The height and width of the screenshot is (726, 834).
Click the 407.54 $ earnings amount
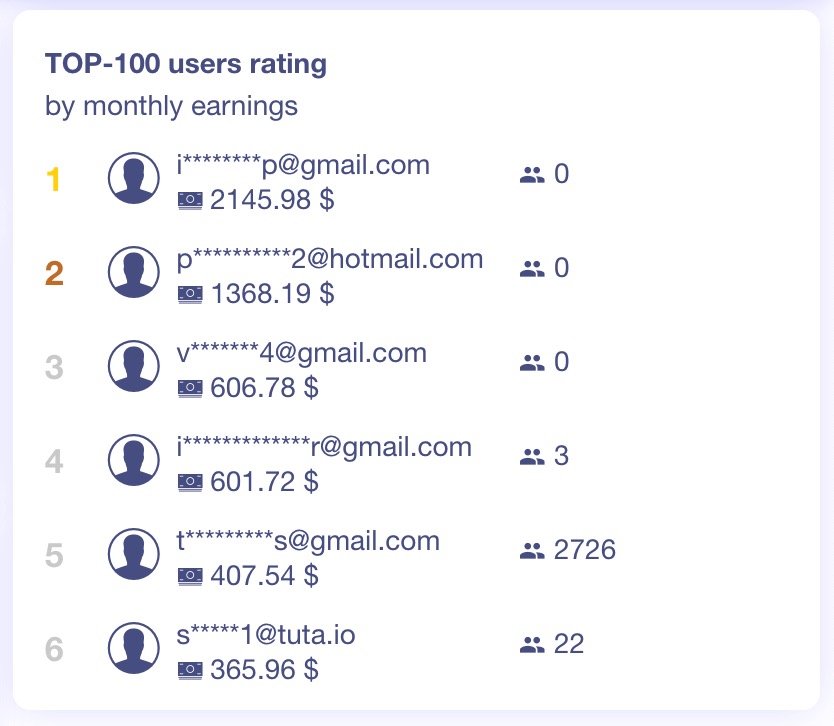(x=264, y=576)
